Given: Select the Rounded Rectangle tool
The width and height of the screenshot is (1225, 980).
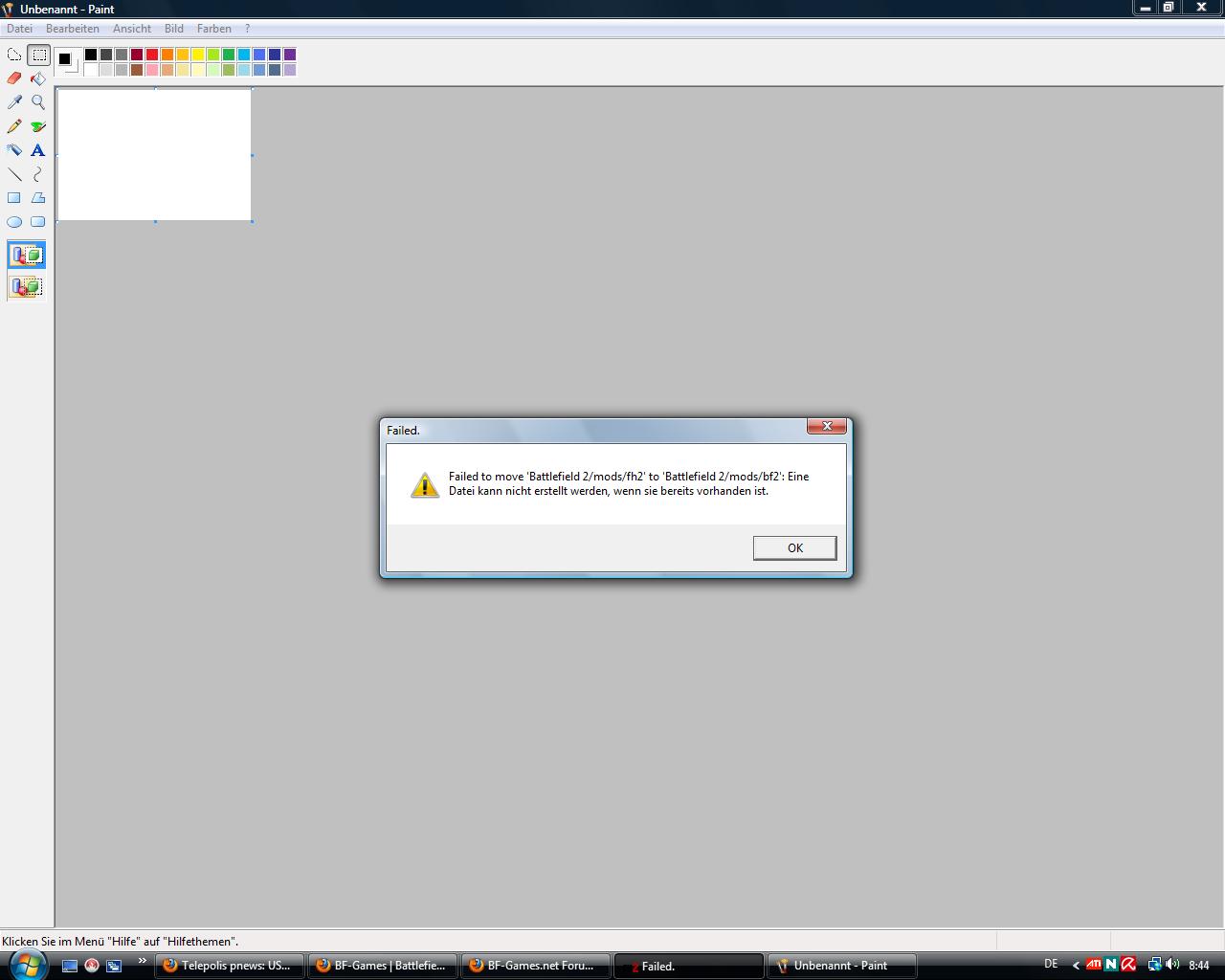Looking at the screenshot, I should pos(38,222).
